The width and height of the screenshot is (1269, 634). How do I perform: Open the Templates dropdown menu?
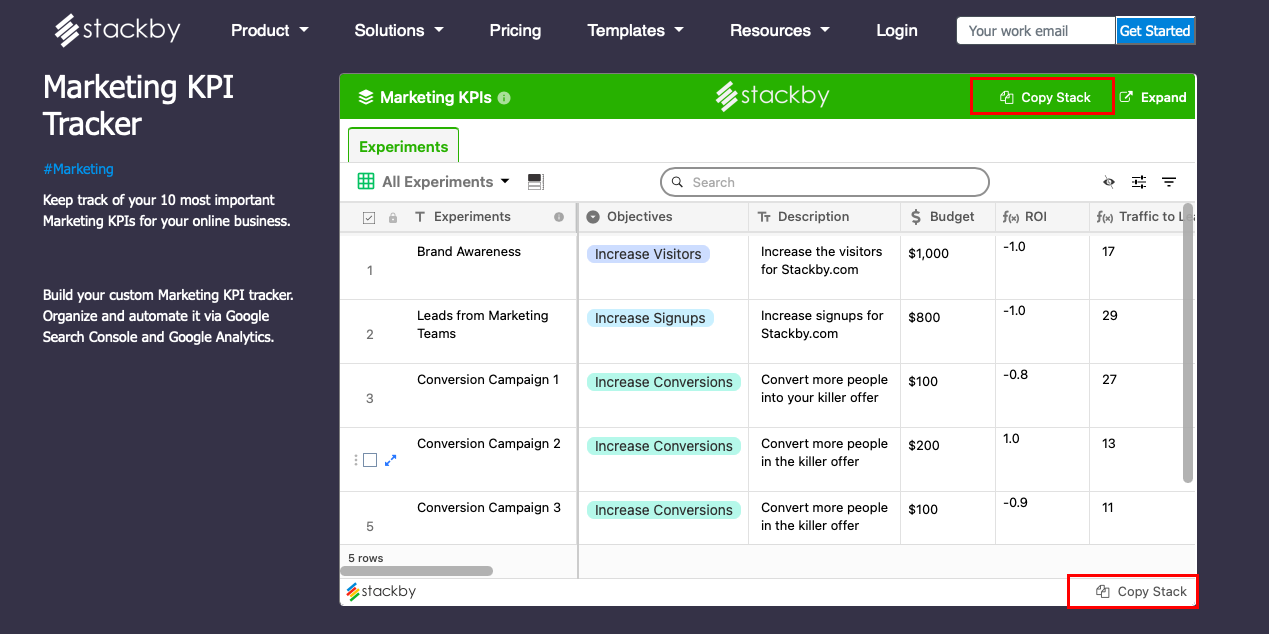tap(636, 30)
